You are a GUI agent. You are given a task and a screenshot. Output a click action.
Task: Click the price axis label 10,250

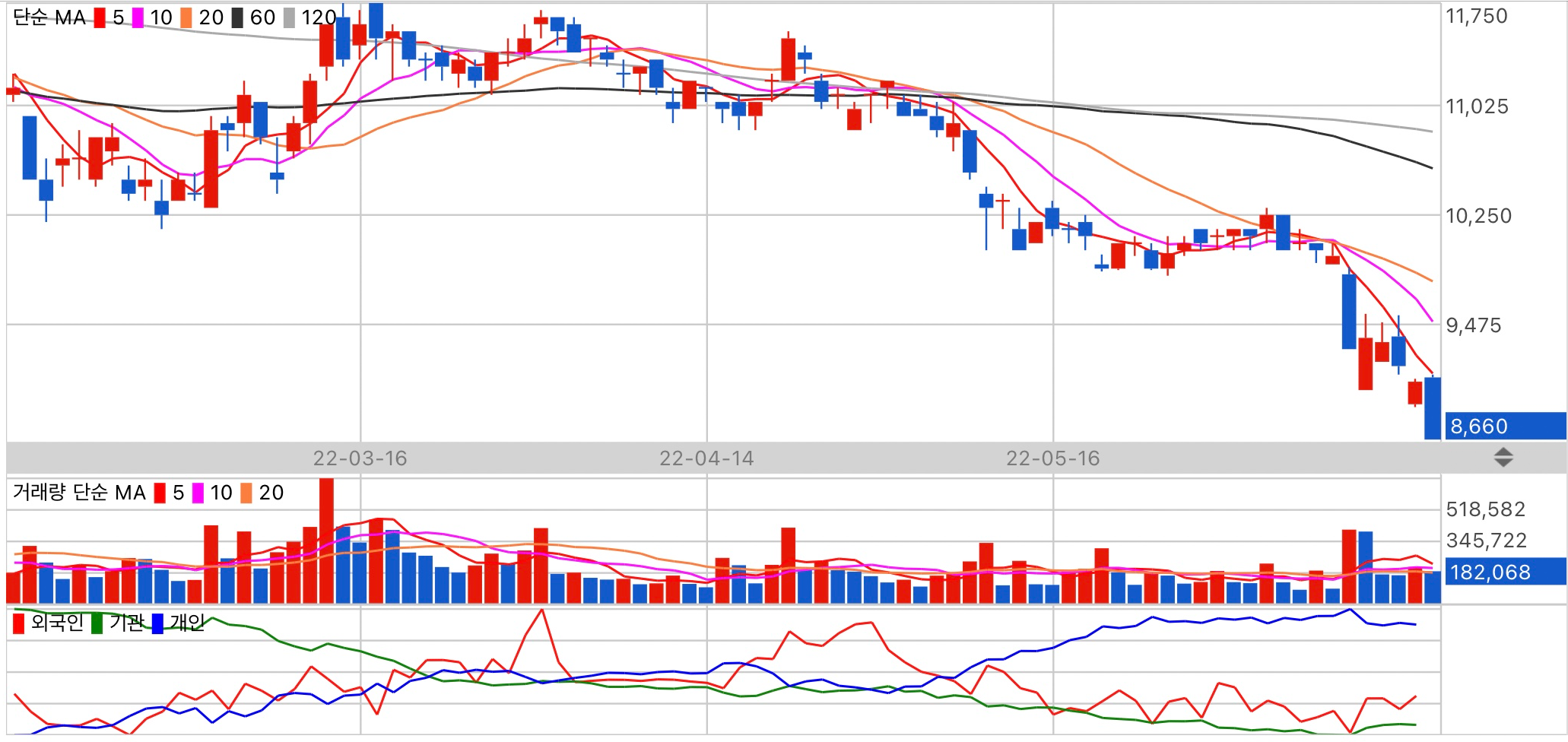(1478, 216)
